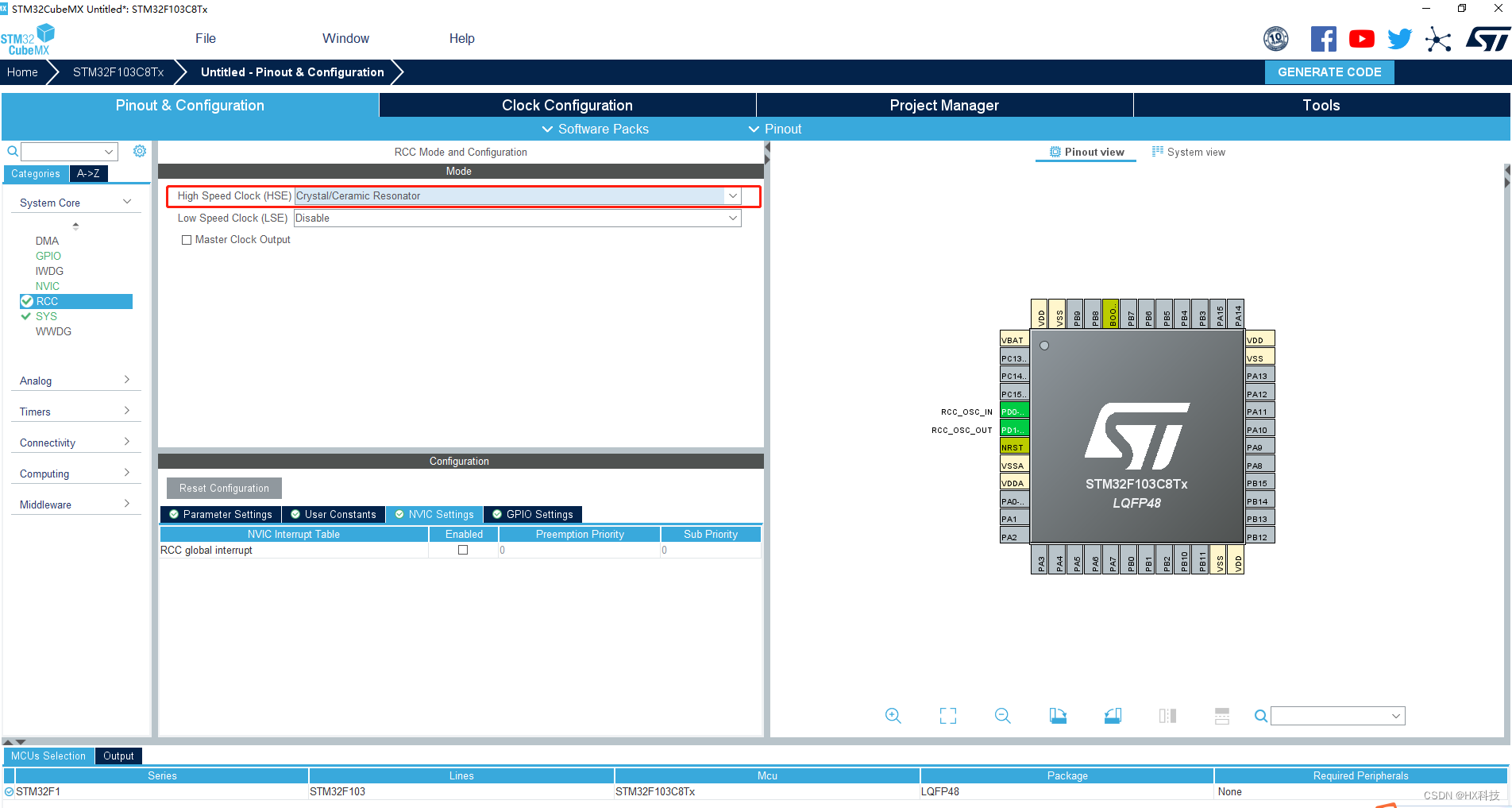1512x808 pixels.
Task: Toggle the split view columns icon
Action: (x=1167, y=716)
